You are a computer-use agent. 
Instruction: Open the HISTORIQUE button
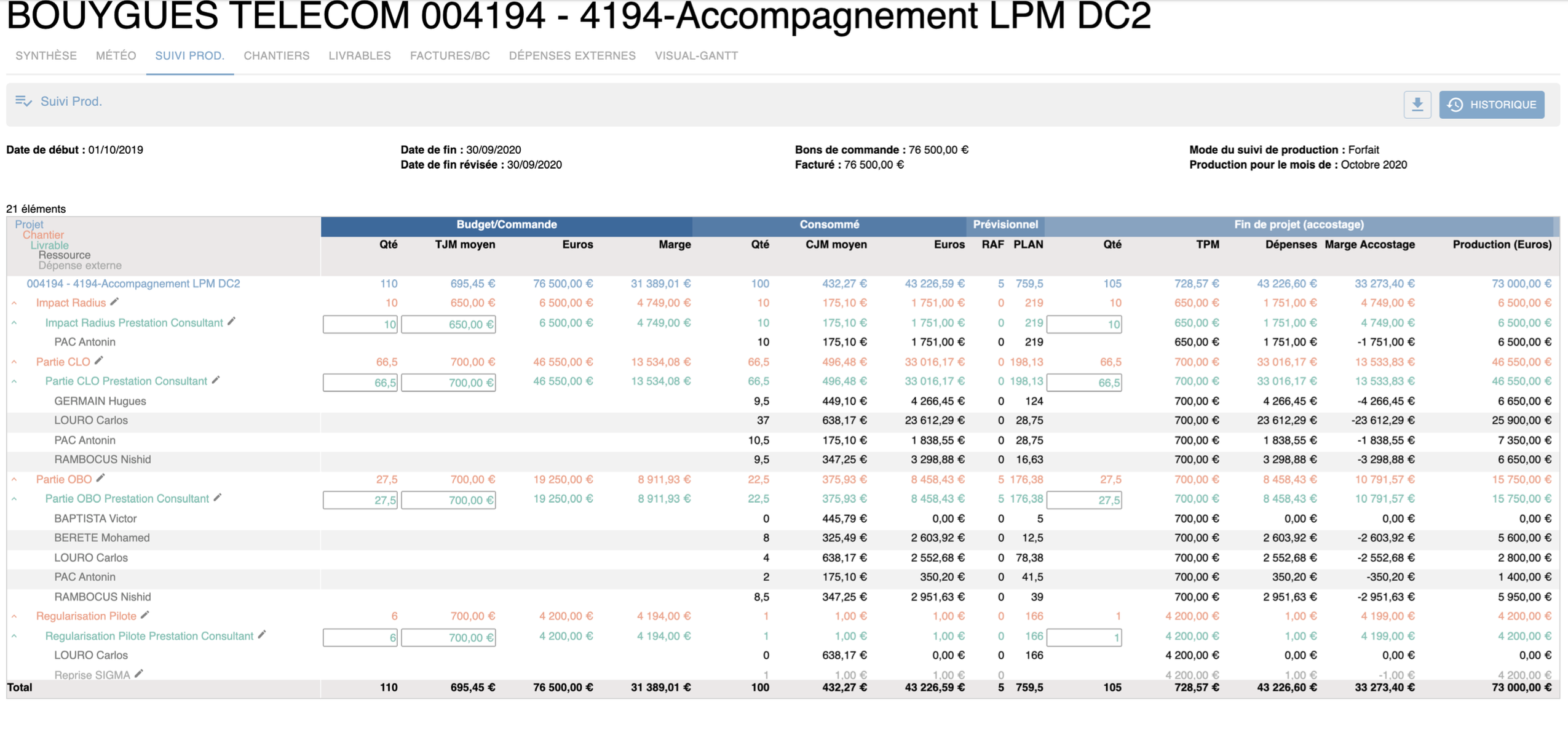click(x=1491, y=105)
